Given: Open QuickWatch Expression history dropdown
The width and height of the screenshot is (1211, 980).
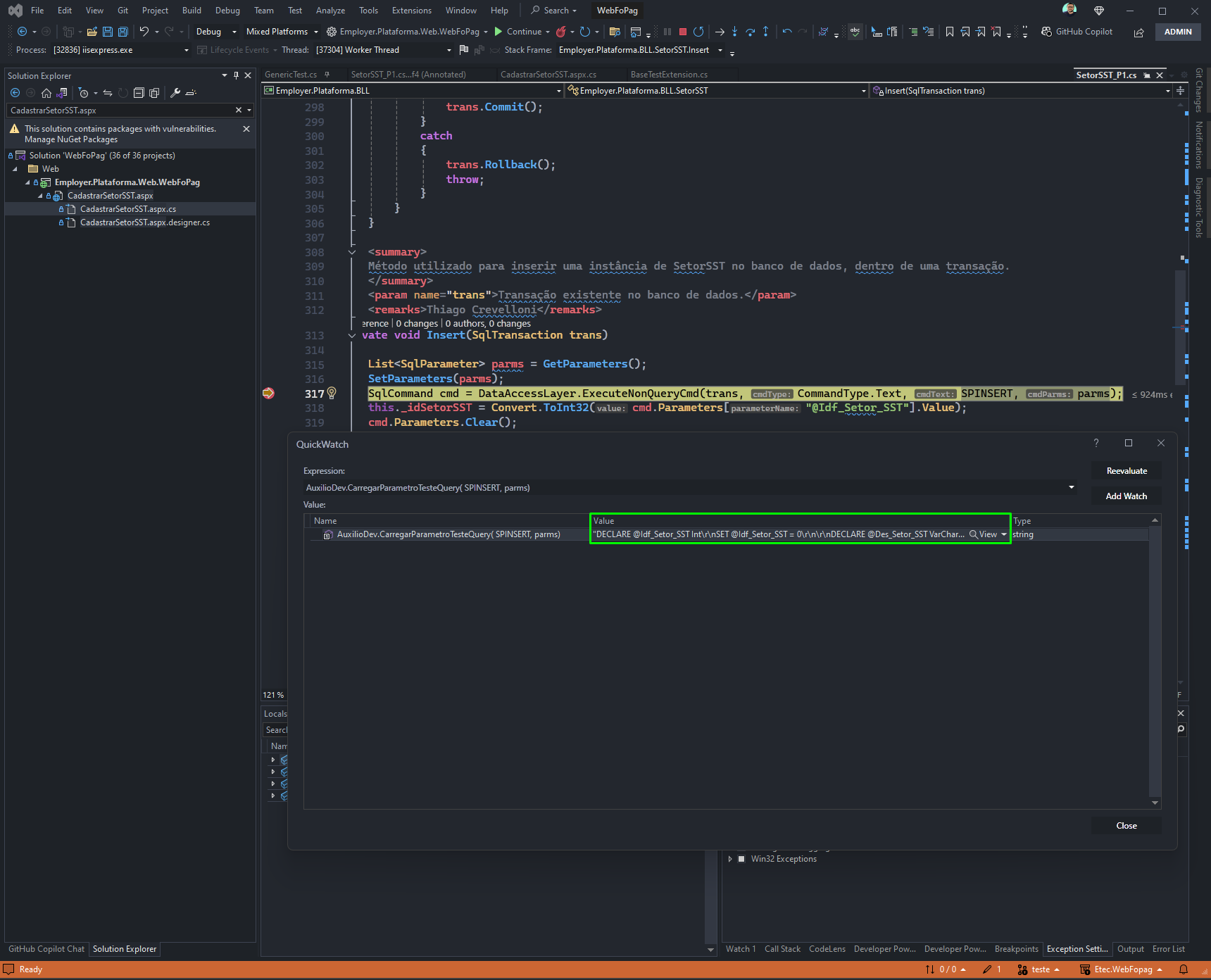Looking at the screenshot, I should [x=1072, y=487].
